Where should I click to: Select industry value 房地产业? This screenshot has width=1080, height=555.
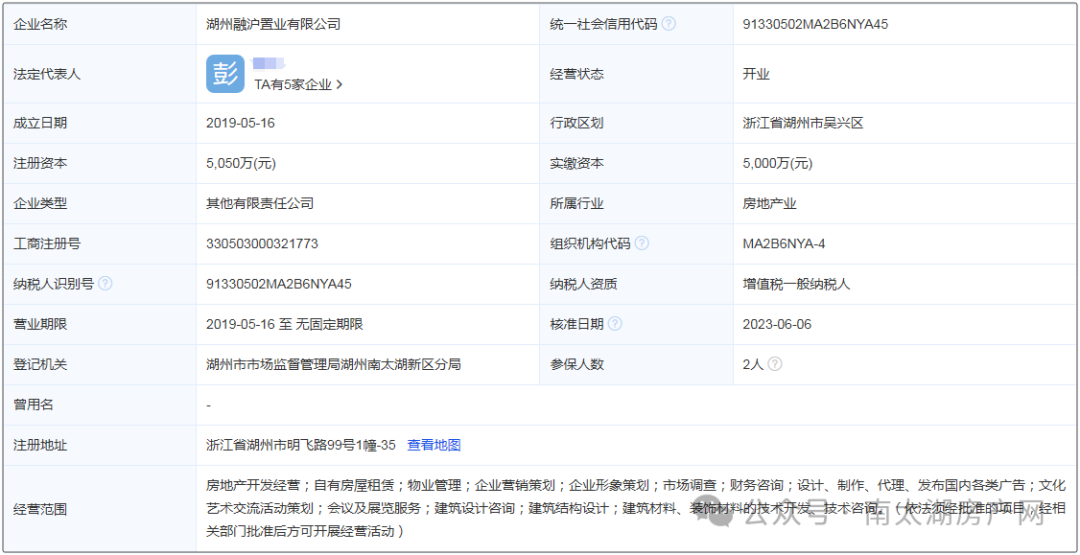coord(769,203)
